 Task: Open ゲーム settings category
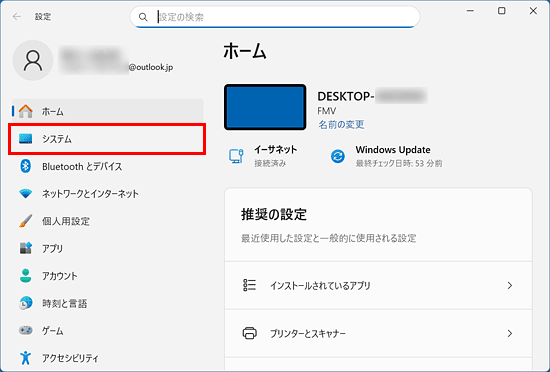(x=108, y=330)
